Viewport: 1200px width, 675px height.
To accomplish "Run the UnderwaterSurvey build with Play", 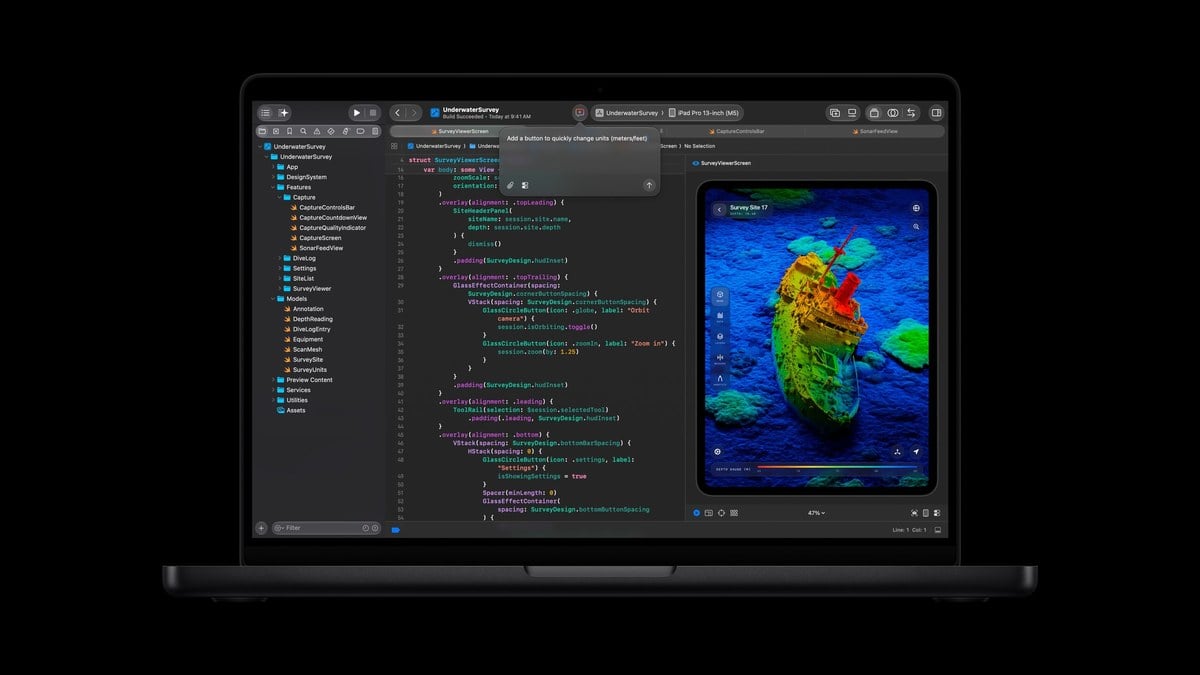I will tap(356, 113).
